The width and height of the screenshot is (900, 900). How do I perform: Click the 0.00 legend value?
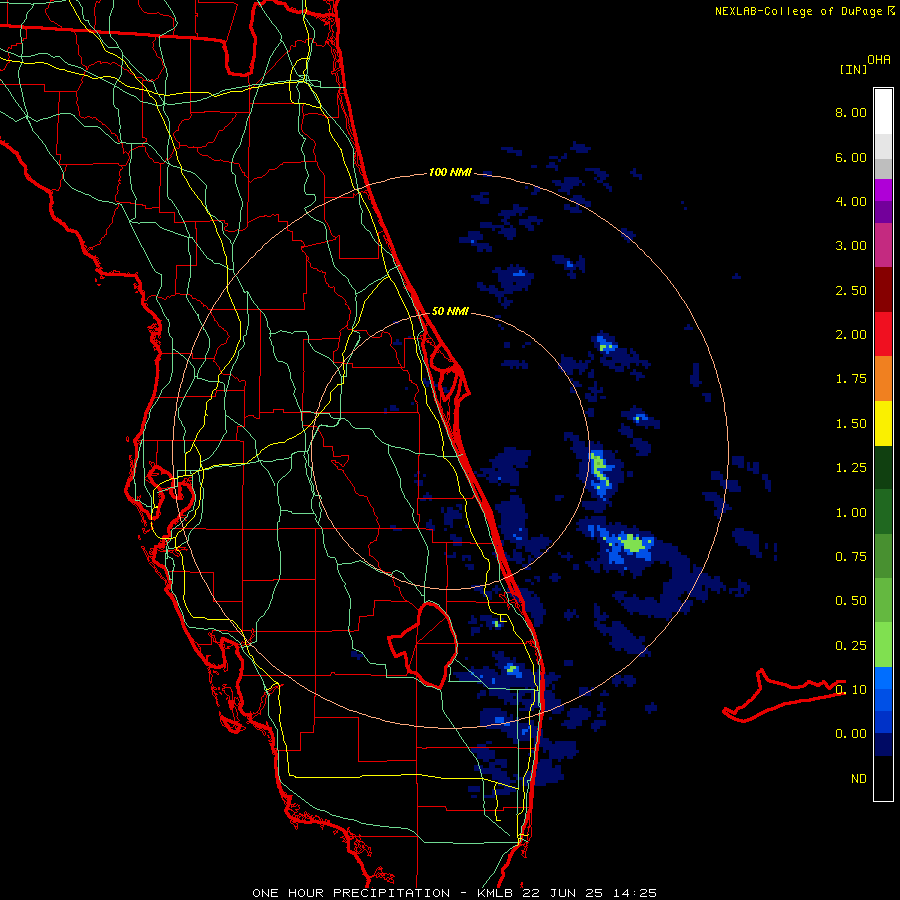click(851, 734)
